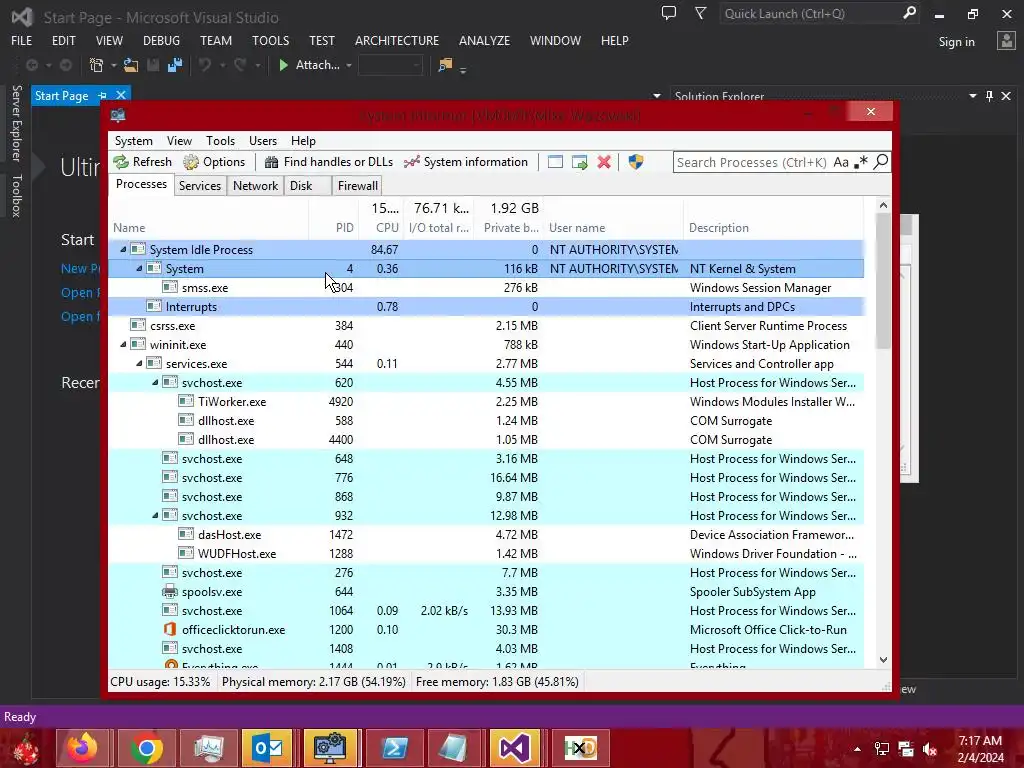1024x768 pixels.
Task: Click the Refresh toolbar button
Action: (x=142, y=162)
